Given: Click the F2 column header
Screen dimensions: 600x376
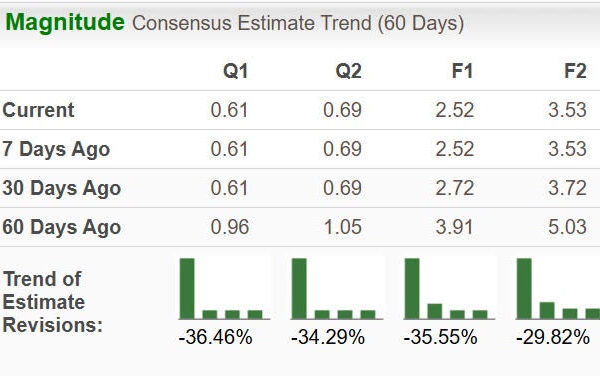Looking at the screenshot, I should [575, 71].
